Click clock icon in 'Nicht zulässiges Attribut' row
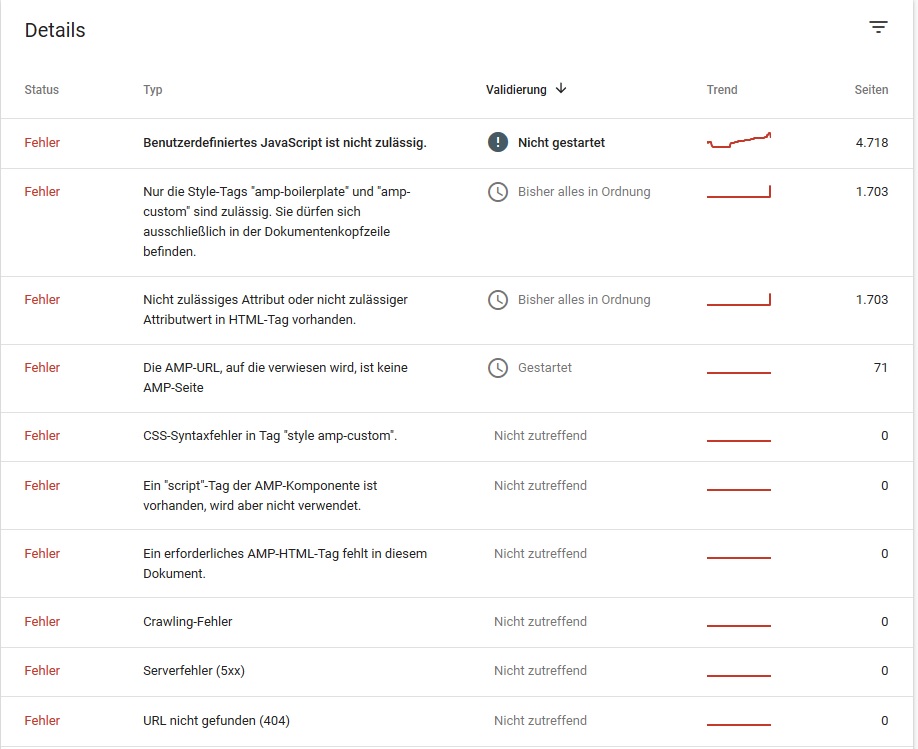The height and width of the screenshot is (749, 918). tap(497, 299)
